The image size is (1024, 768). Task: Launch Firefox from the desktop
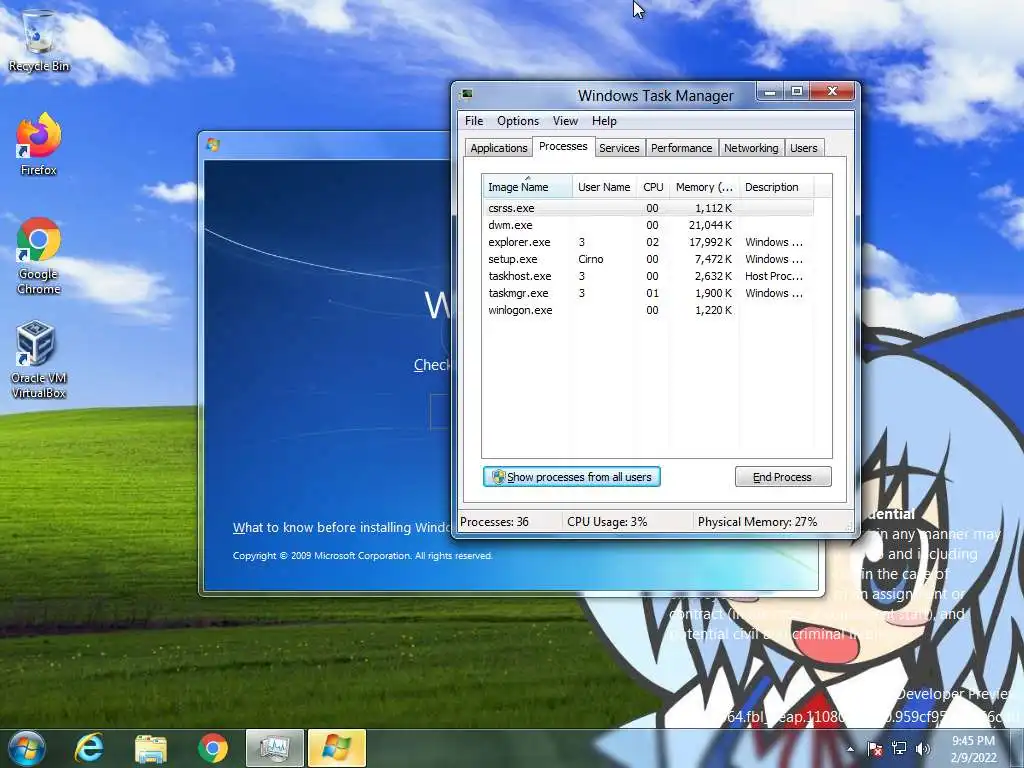(x=39, y=144)
